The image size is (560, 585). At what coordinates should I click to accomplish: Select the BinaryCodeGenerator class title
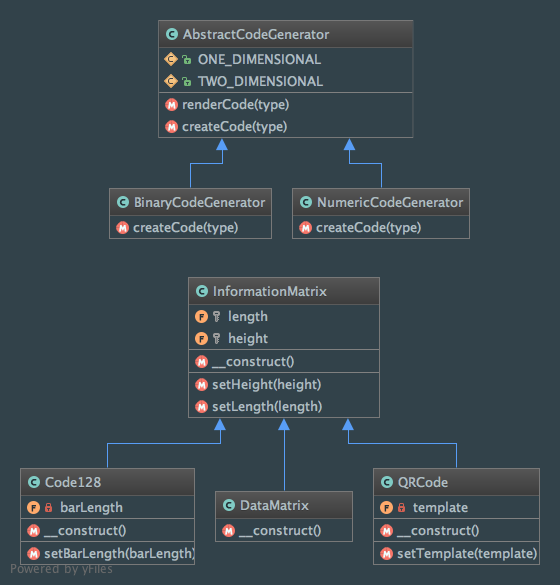(x=200, y=202)
